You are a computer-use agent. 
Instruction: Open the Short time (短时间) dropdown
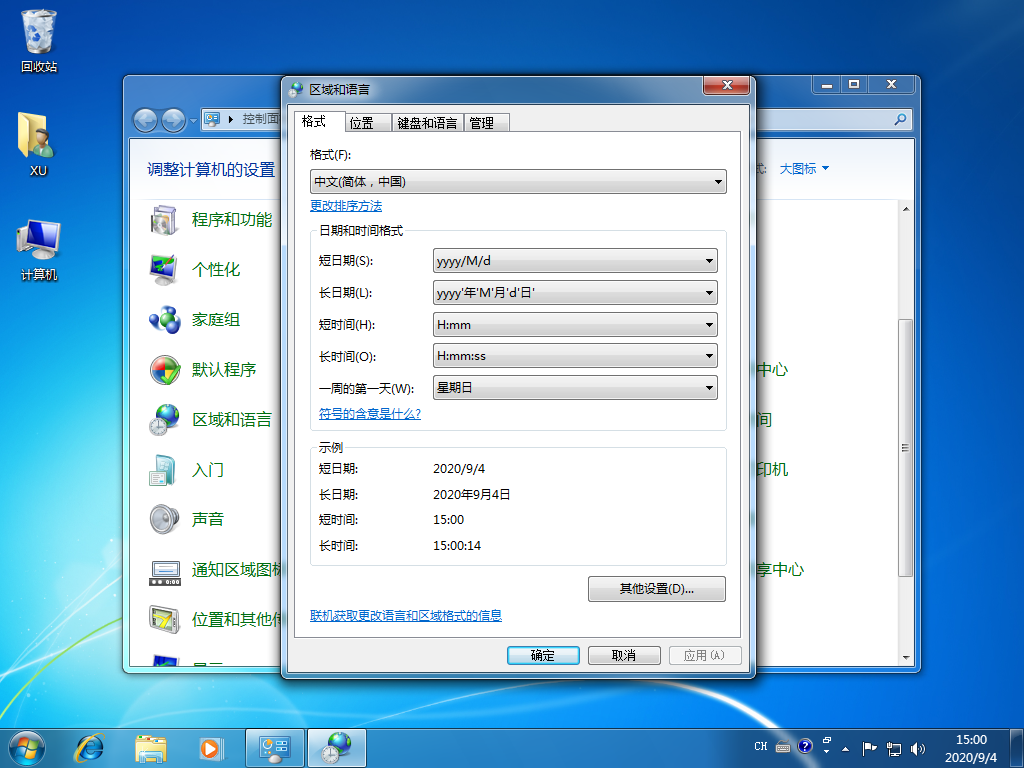575,325
